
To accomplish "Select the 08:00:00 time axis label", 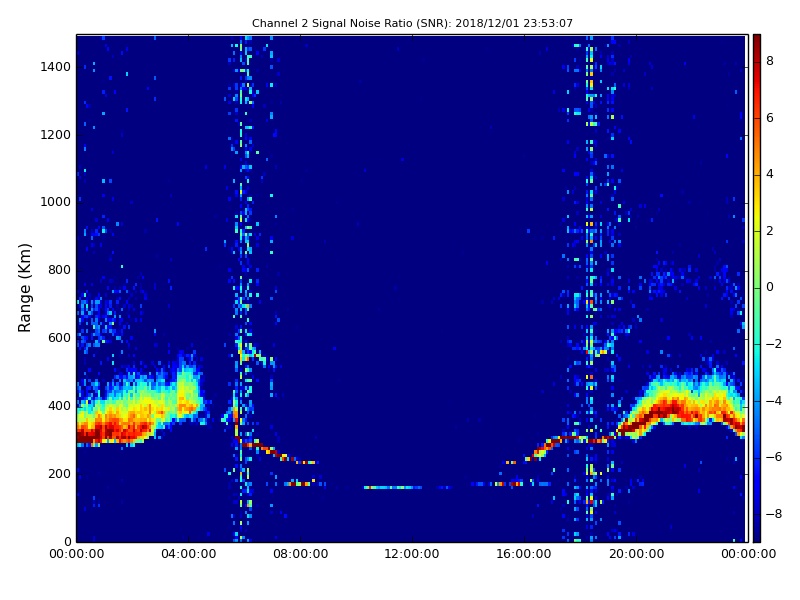I will 300,555.
